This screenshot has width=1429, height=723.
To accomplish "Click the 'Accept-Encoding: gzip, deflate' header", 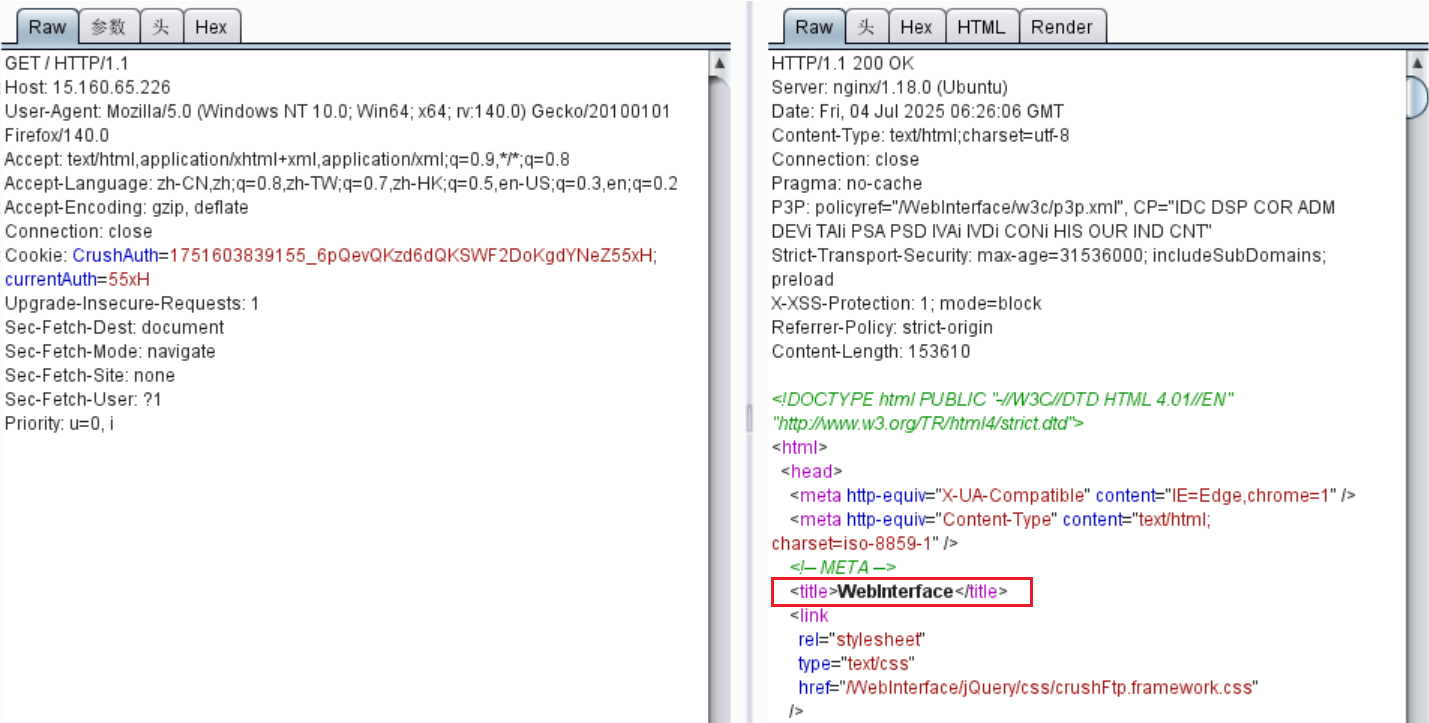I will (x=126, y=207).
